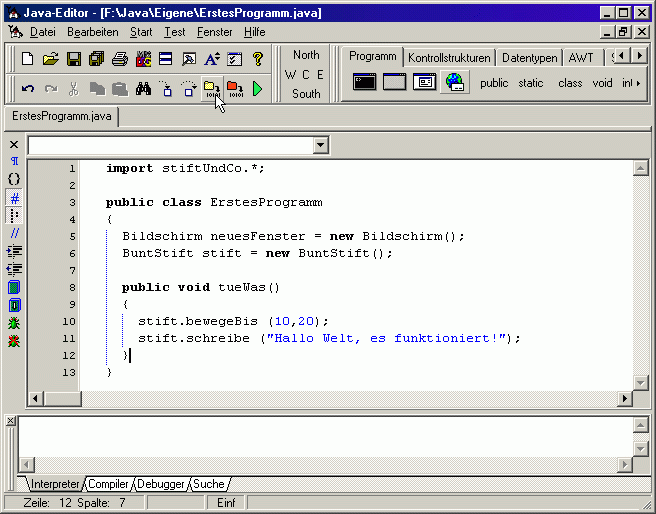Click the Undo arrow icon

click(28, 89)
